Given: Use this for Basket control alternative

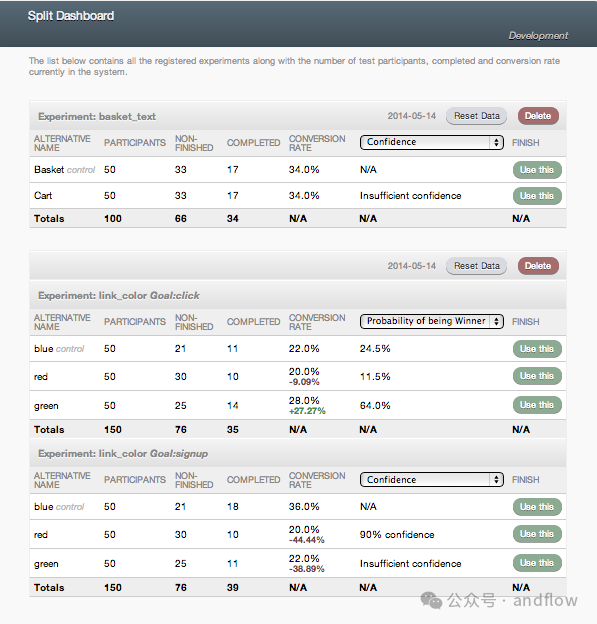Looking at the screenshot, I should click(537, 170).
